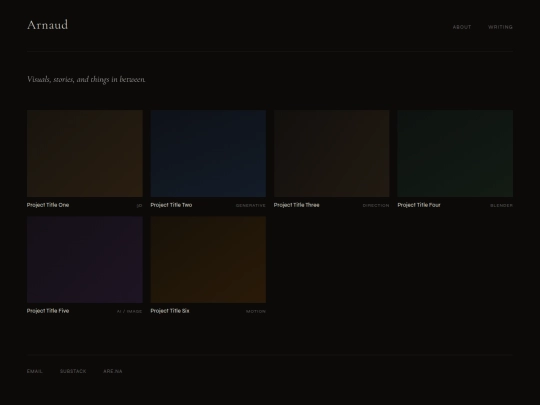Open the Writing page
Image resolution: width=540 pixels, height=405 pixels.
coord(500,27)
